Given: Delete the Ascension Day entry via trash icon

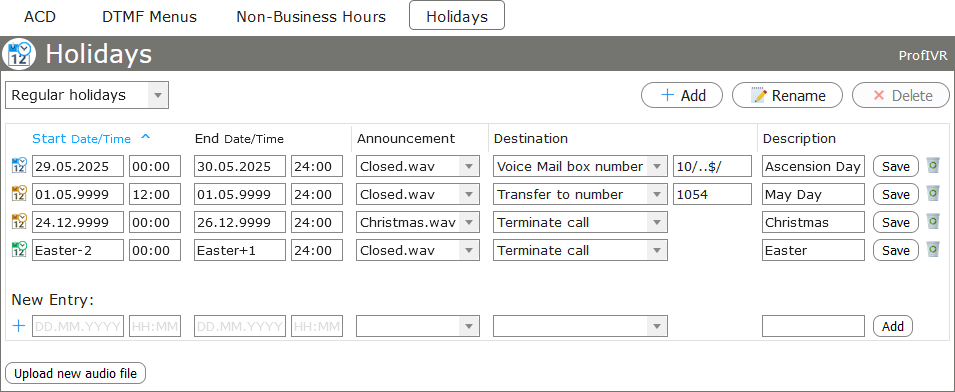Looking at the screenshot, I should tap(933, 166).
